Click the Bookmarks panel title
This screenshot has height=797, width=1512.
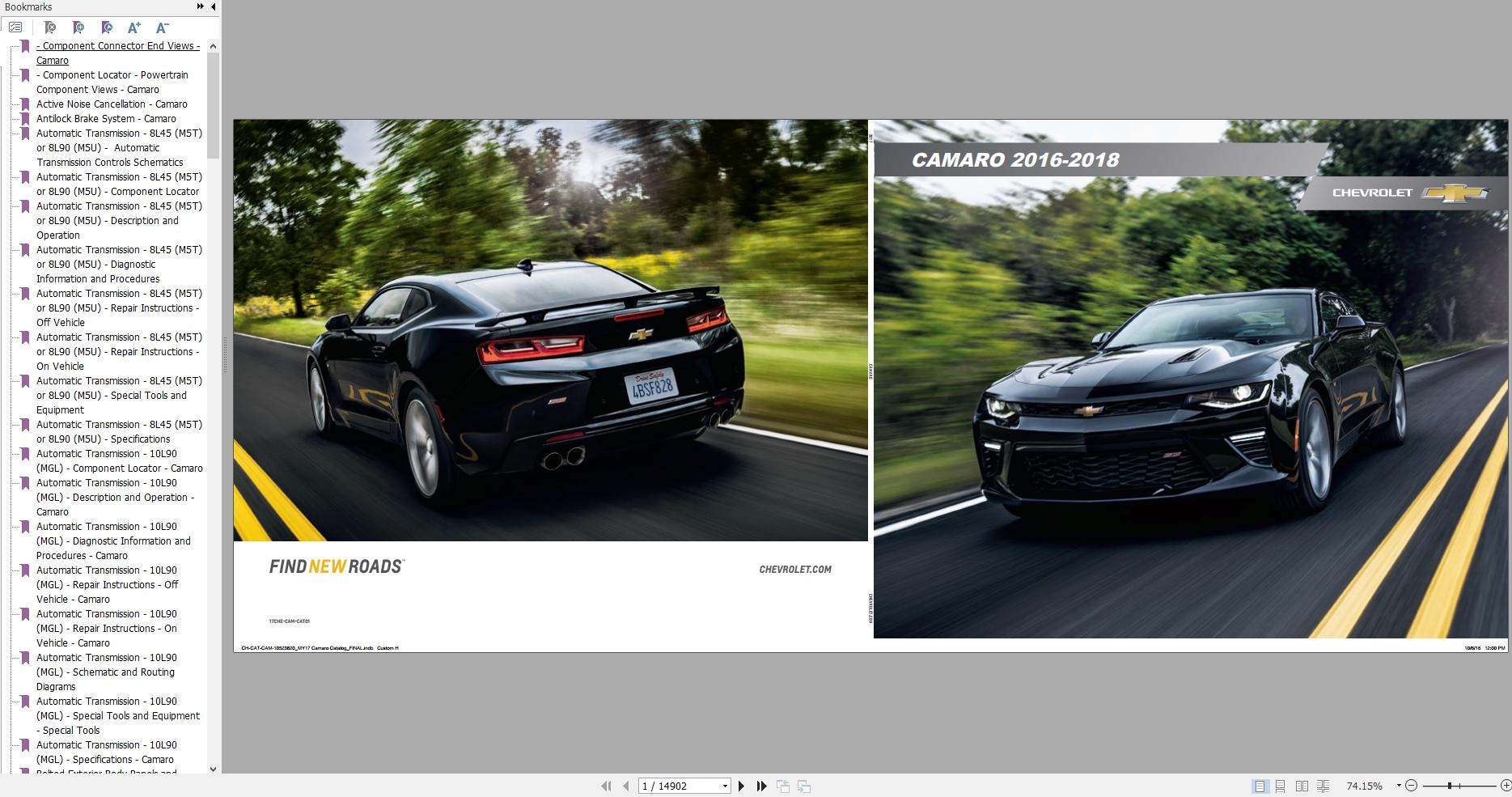tap(28, 6)
